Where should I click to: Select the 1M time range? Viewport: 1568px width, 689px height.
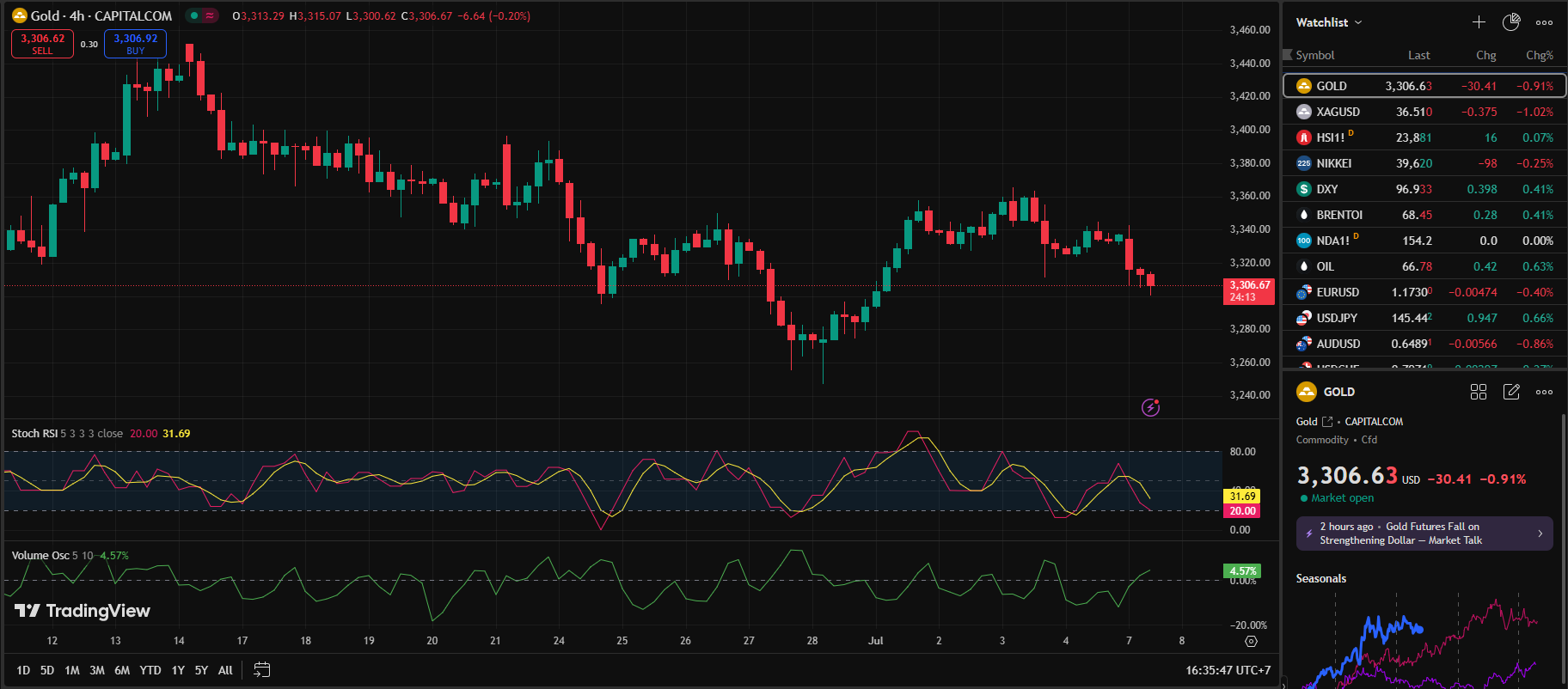pyautogui.click(x=72, y=670)
